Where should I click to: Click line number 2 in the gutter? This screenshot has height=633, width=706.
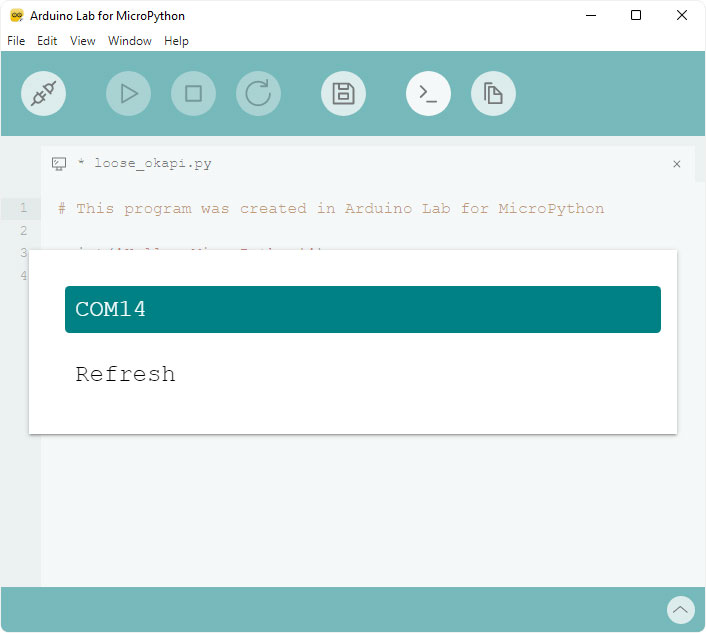tap(23, 231)
